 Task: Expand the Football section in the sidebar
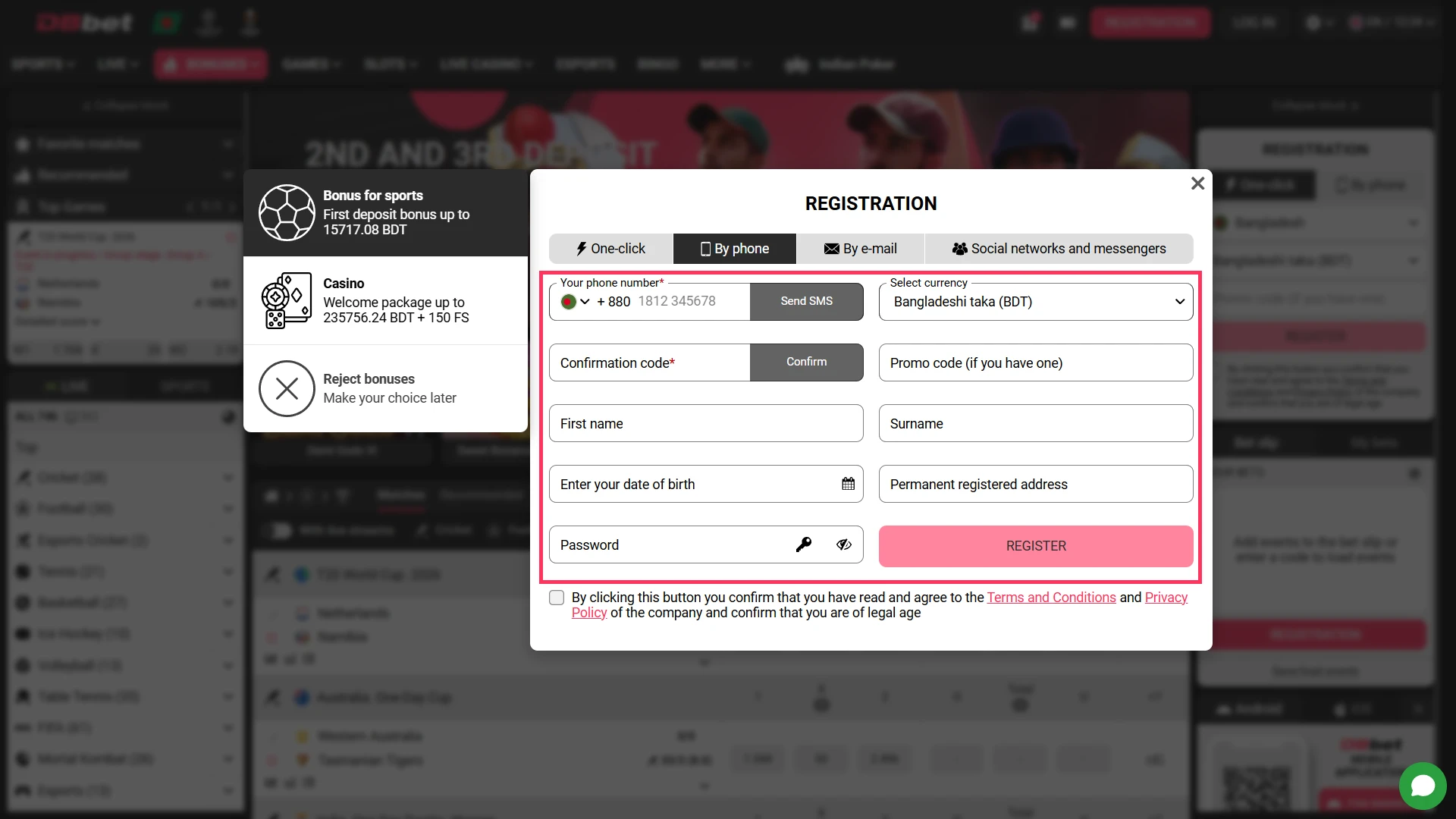pyautogui.click(x=228, y=508)
